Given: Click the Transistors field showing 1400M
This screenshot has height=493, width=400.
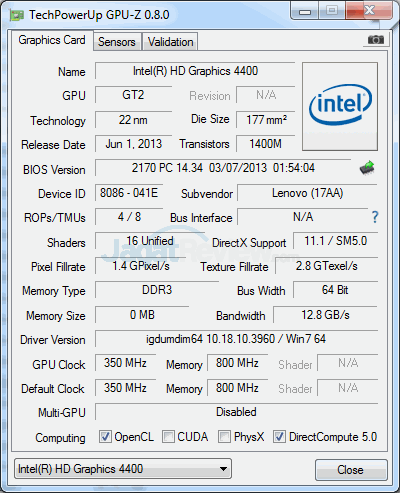Looking at the screenshot, I should point(266,144).
